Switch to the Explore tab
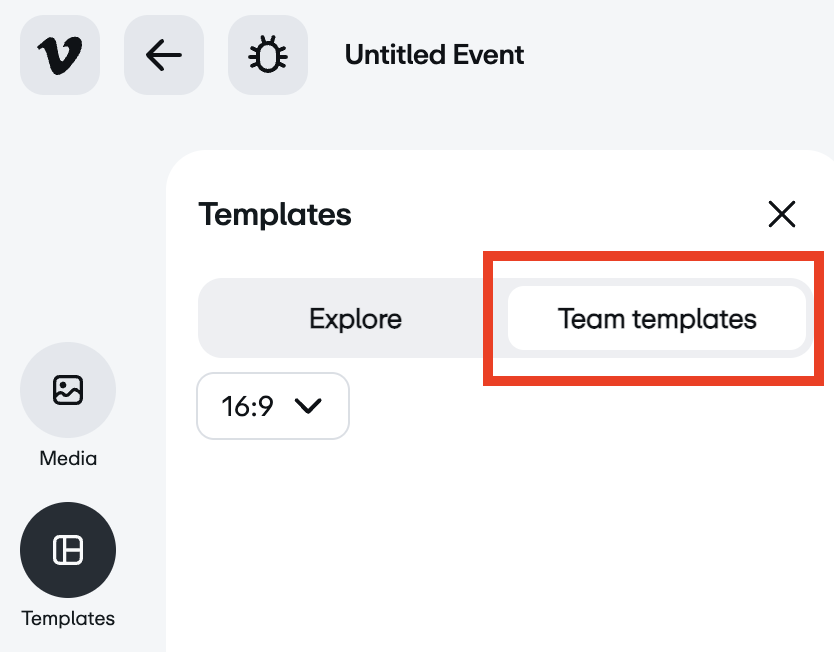Viewport: 834px width, 652px height. coord(355,319)
